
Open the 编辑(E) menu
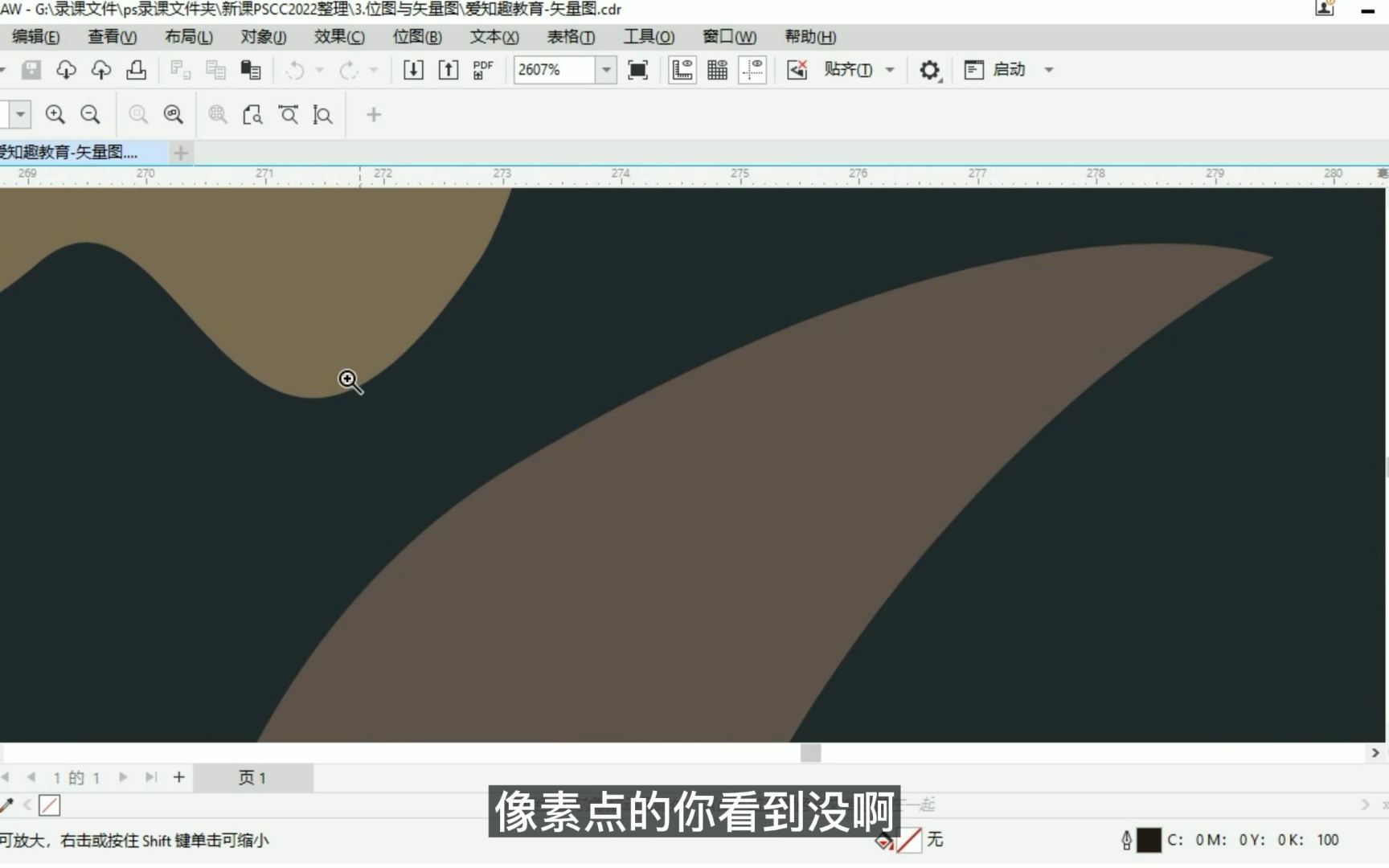35,37
